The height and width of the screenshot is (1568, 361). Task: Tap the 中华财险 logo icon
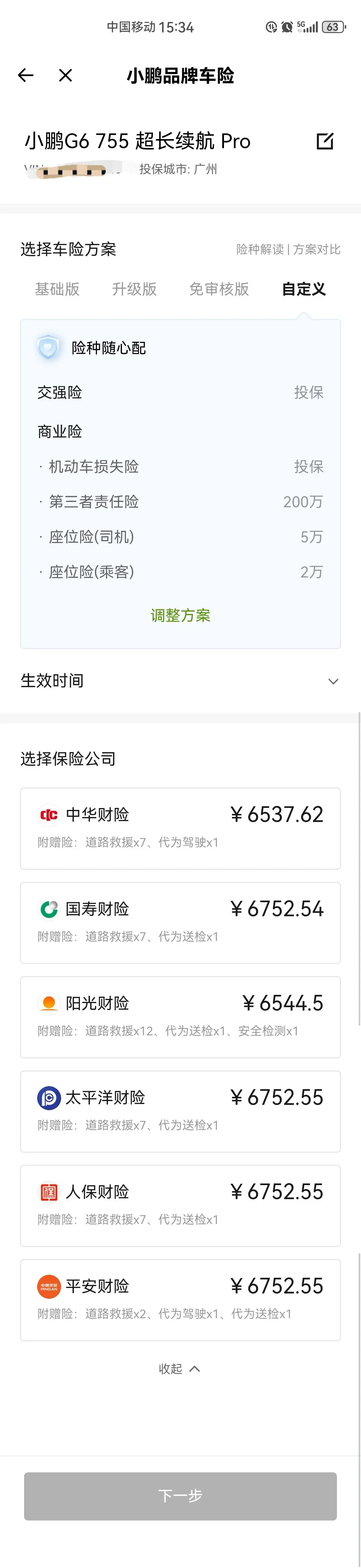coord(49,815)
